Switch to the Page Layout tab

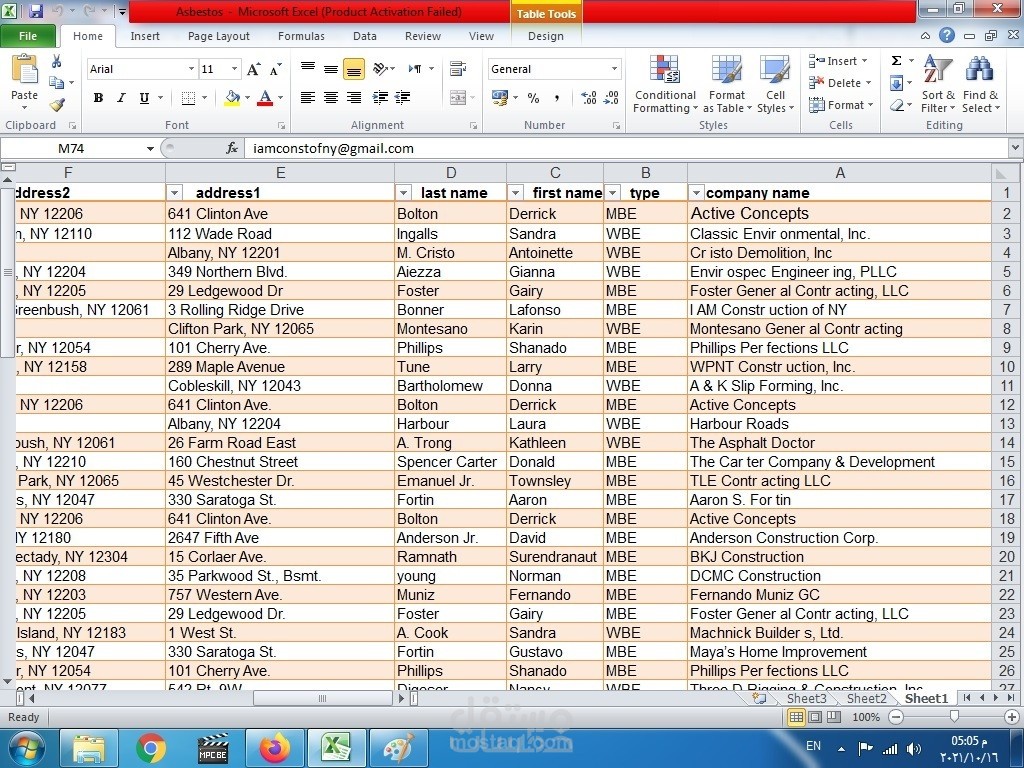(x=219, y=36)
